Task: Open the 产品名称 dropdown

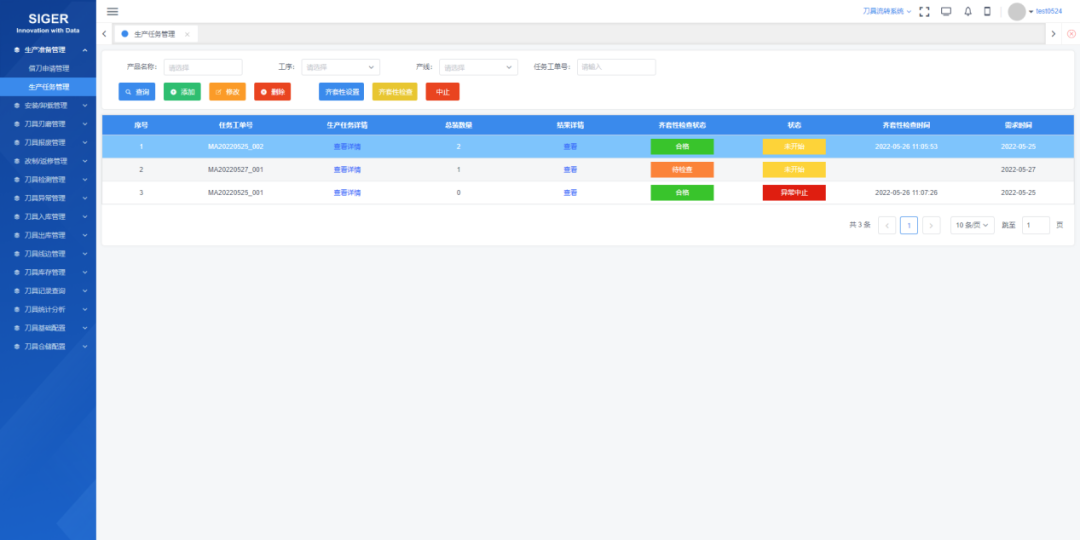Action: coord(203,68)
